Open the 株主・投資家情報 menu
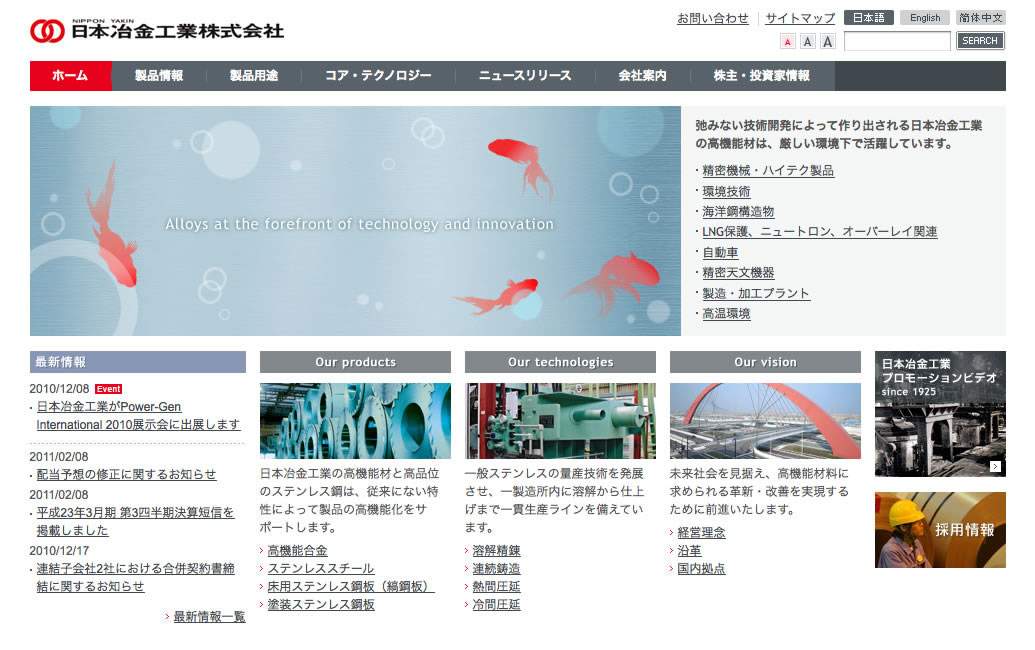 [762, 76]
